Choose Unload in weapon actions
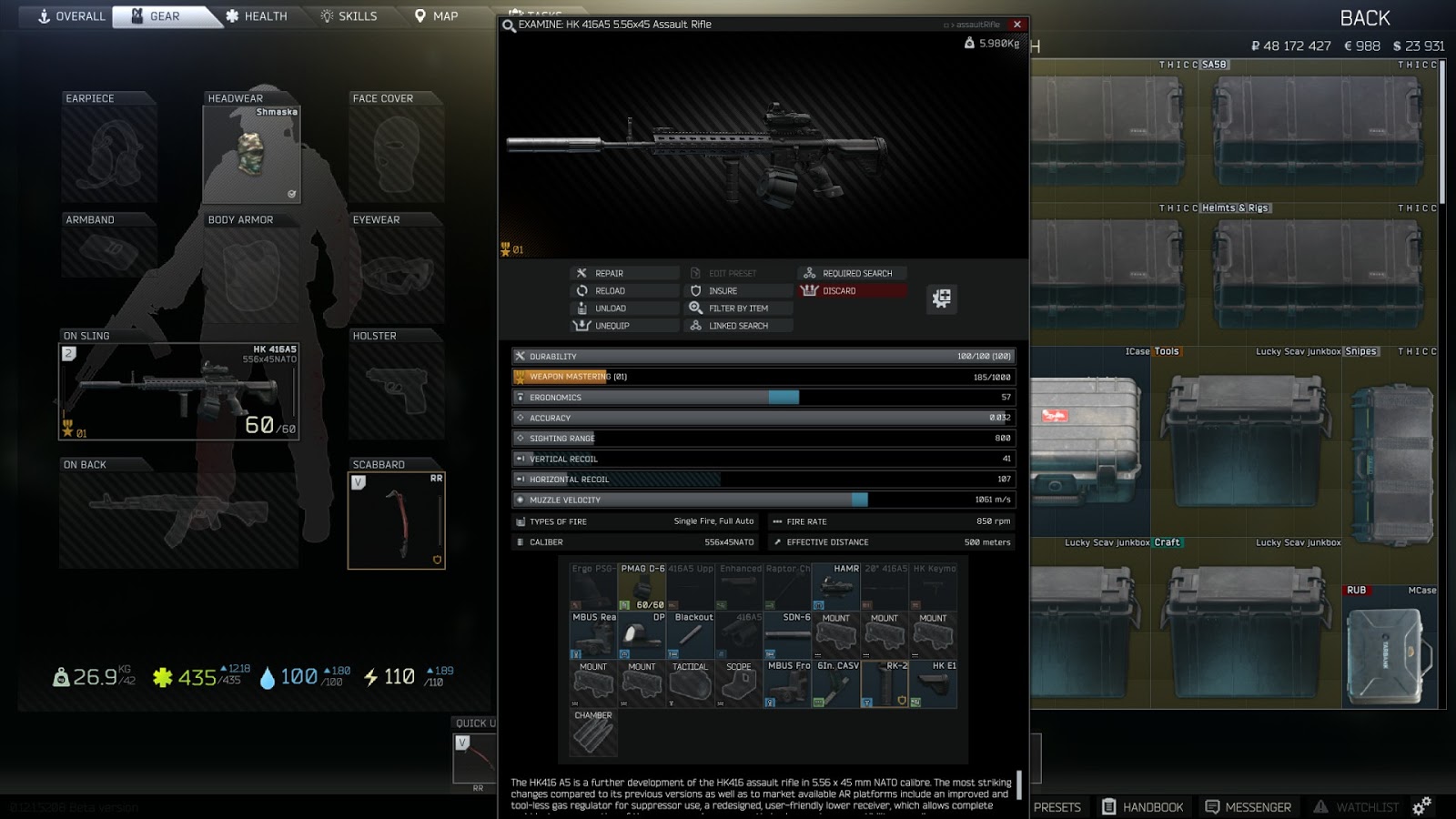Screen dimensions: 1456x819 (x=625, y=308)
